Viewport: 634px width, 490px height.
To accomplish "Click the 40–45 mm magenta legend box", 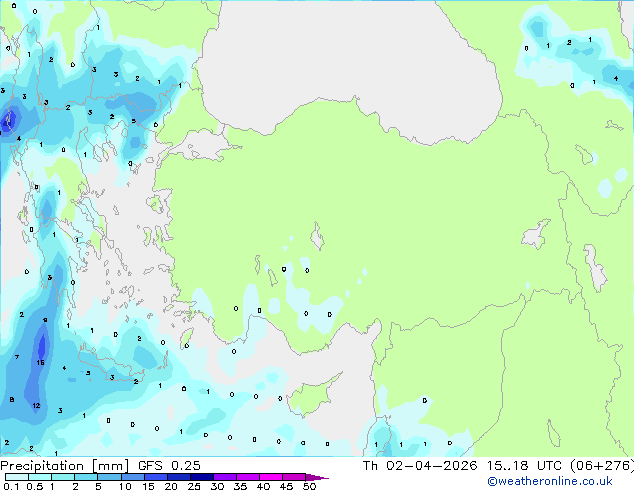I will pyautogui.click(x=271, y=477).
